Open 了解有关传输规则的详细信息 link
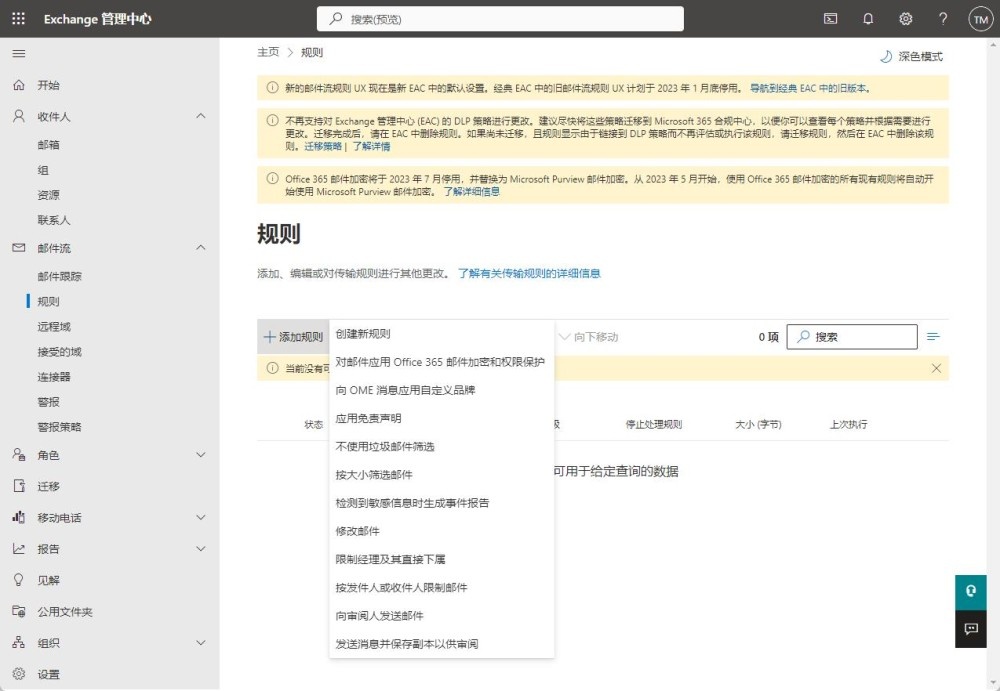This screenshot has width=1000, height=691. click(529, 273)
